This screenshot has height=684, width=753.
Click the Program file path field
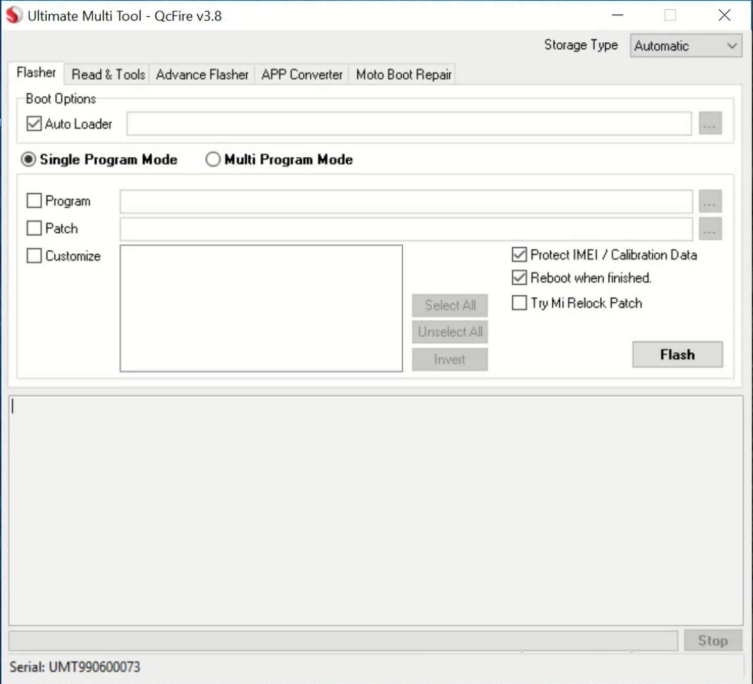click(x=406, y=201)
